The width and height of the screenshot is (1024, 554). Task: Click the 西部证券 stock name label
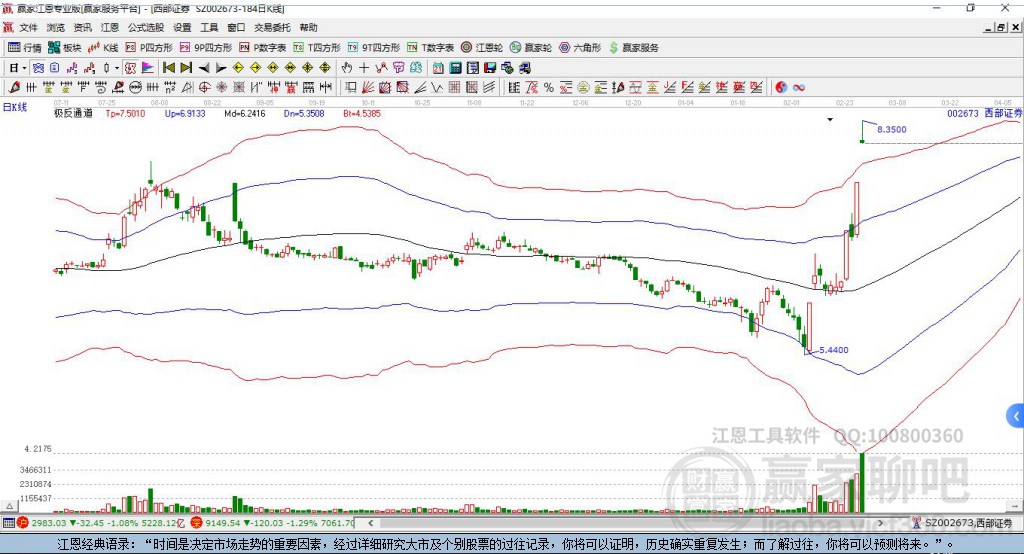[1004, 114]
